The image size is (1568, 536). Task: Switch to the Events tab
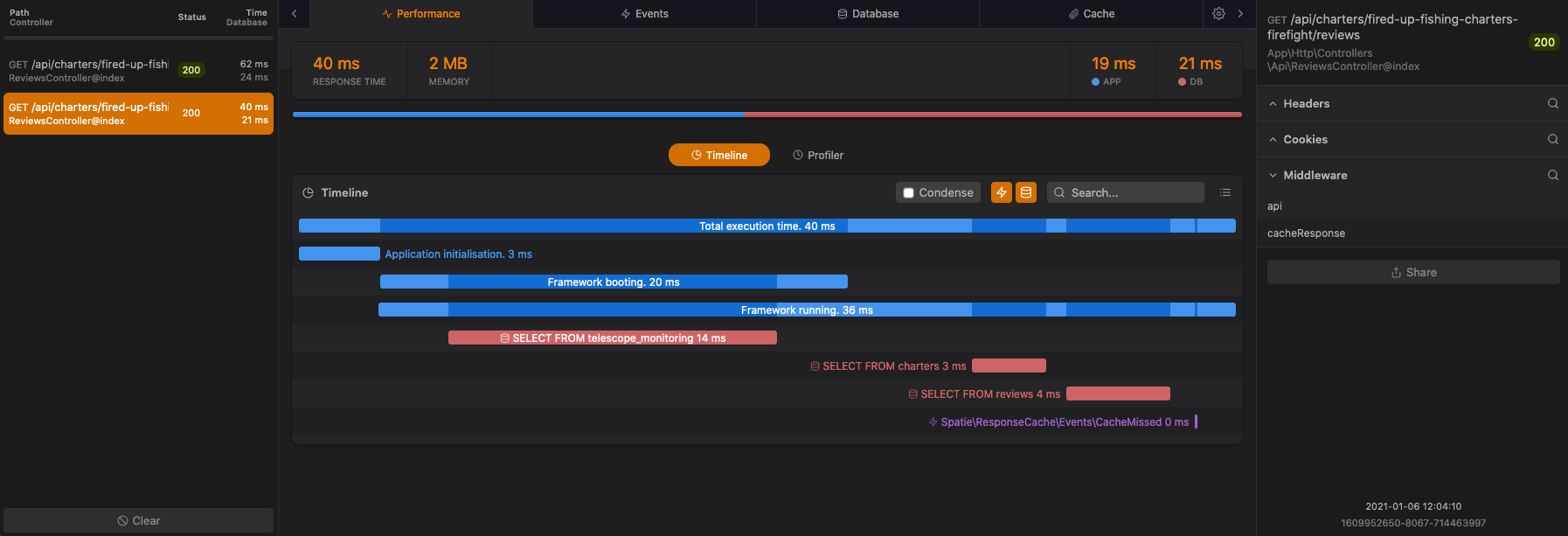[x=644, y=14]
